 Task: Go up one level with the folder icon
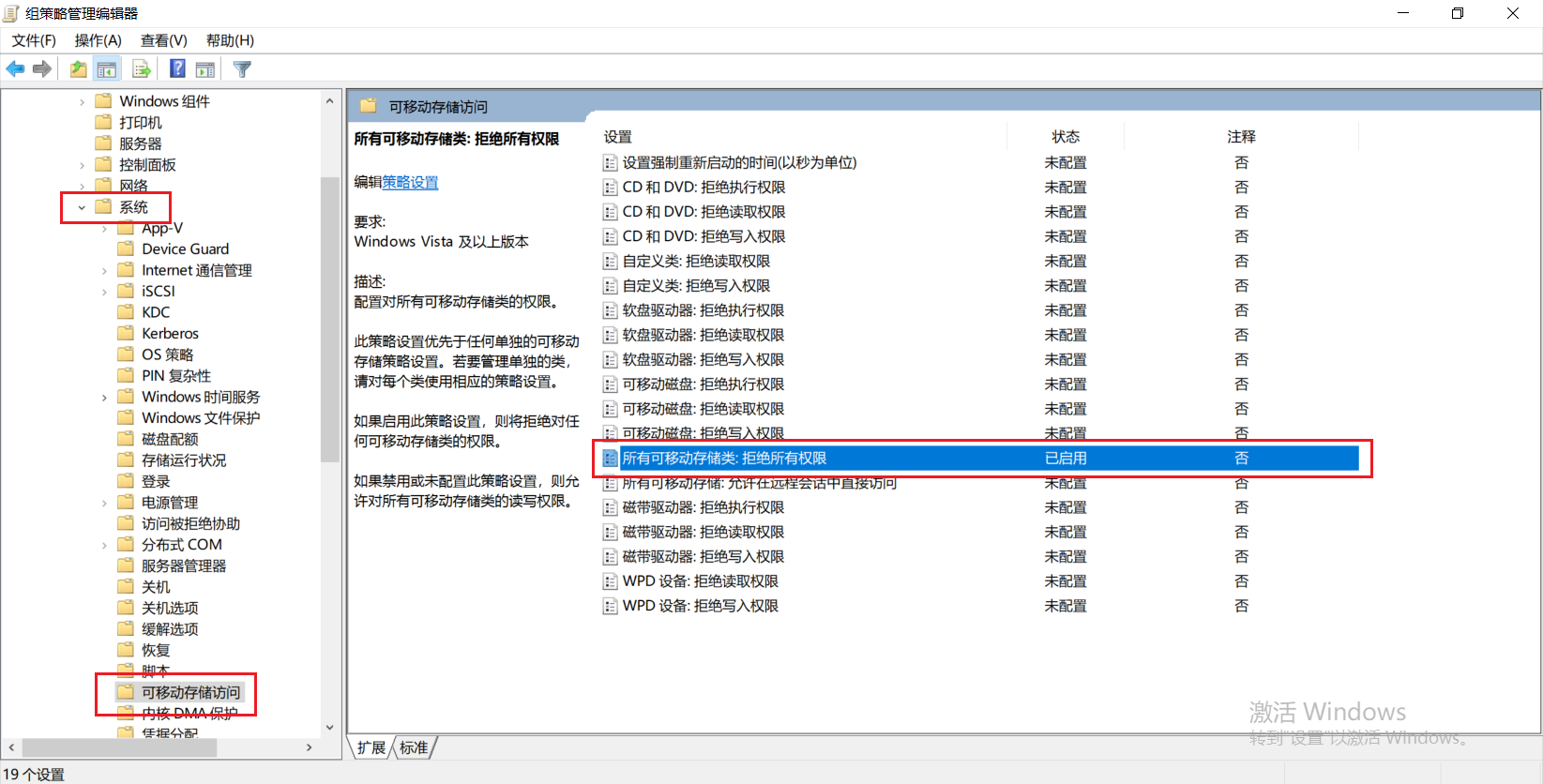point(79,68)
